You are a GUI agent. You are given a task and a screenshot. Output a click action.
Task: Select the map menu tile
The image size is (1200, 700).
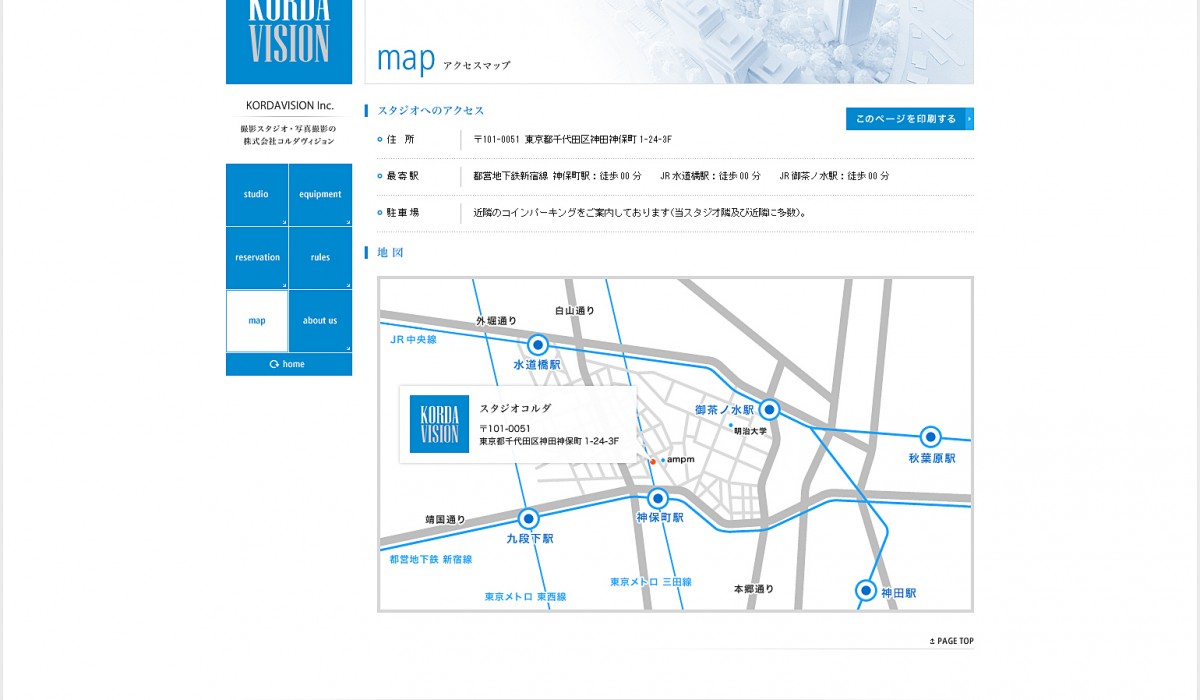point(257,321)
